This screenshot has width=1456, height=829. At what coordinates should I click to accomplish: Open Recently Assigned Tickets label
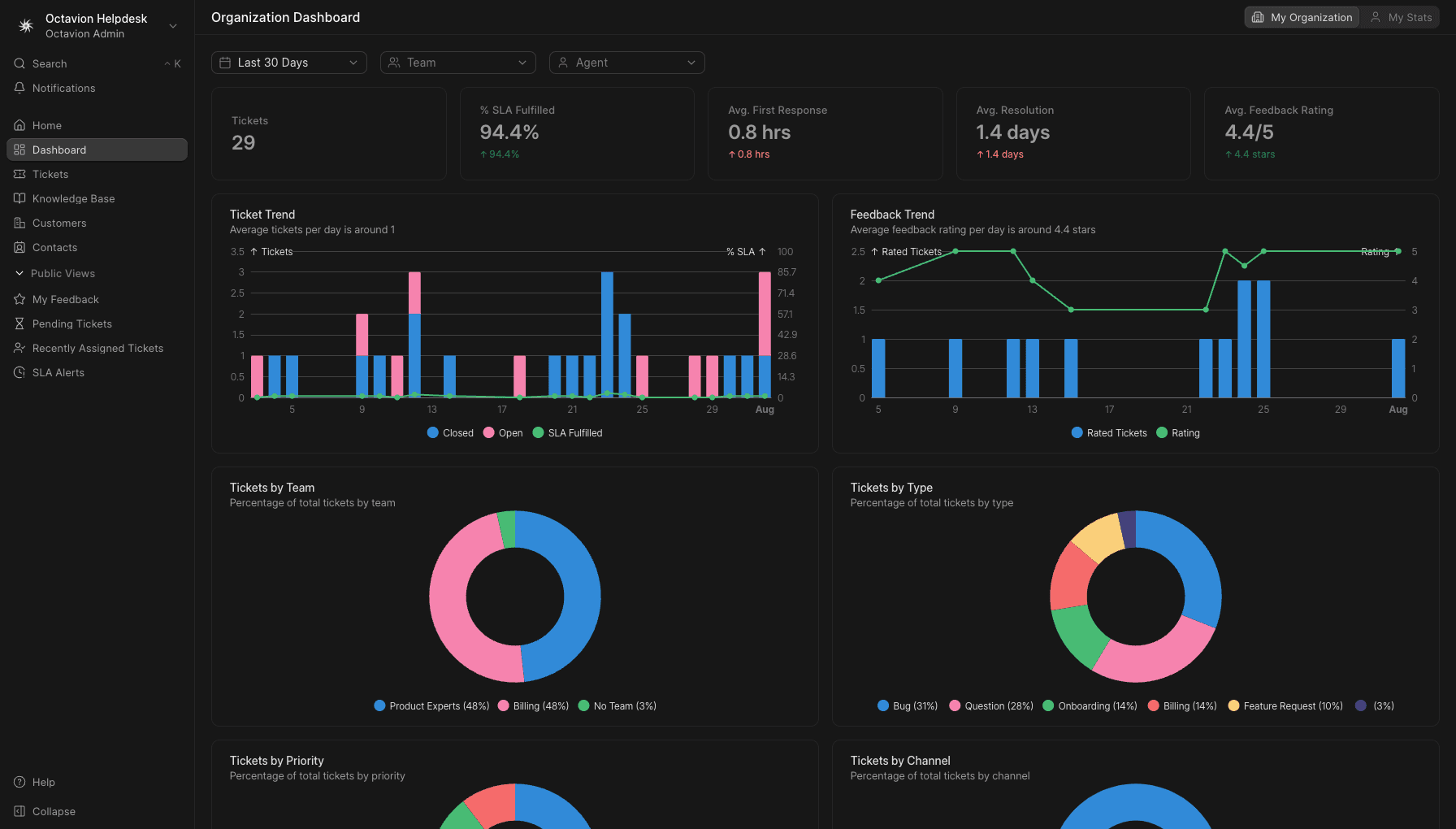tap(98, 348)
